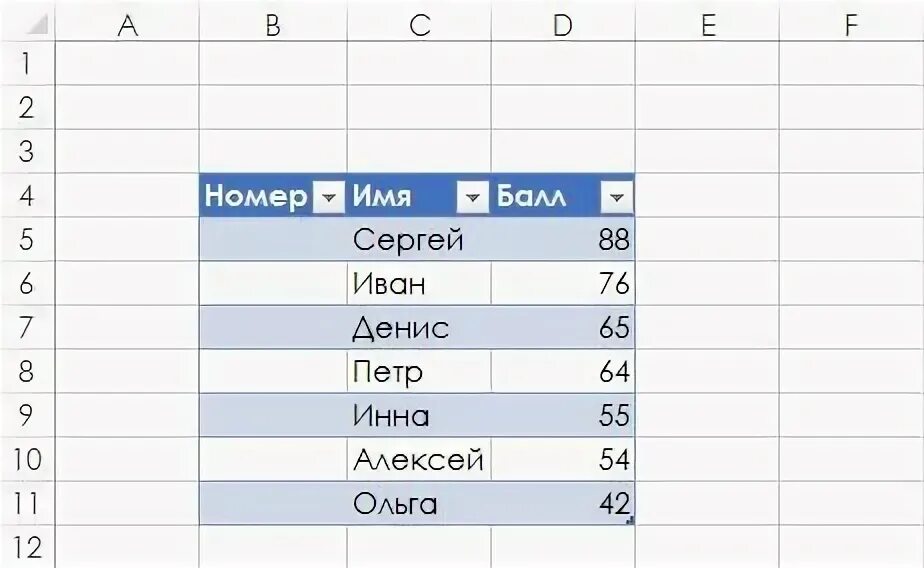Open the Балл column filter dropdown

pyautogui.click(x=616, y=197)
